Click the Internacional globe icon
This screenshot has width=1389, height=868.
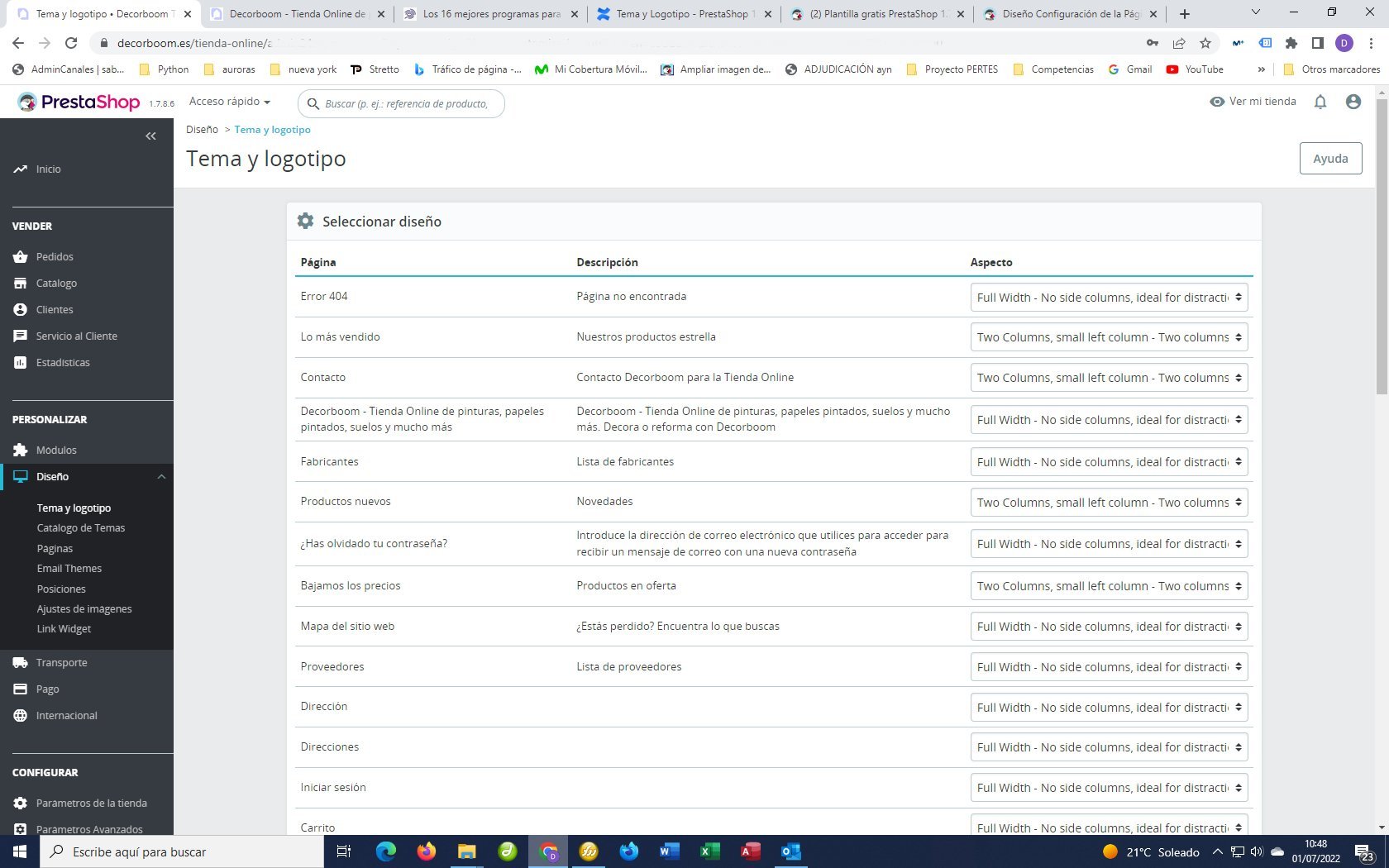click(21, 716)
